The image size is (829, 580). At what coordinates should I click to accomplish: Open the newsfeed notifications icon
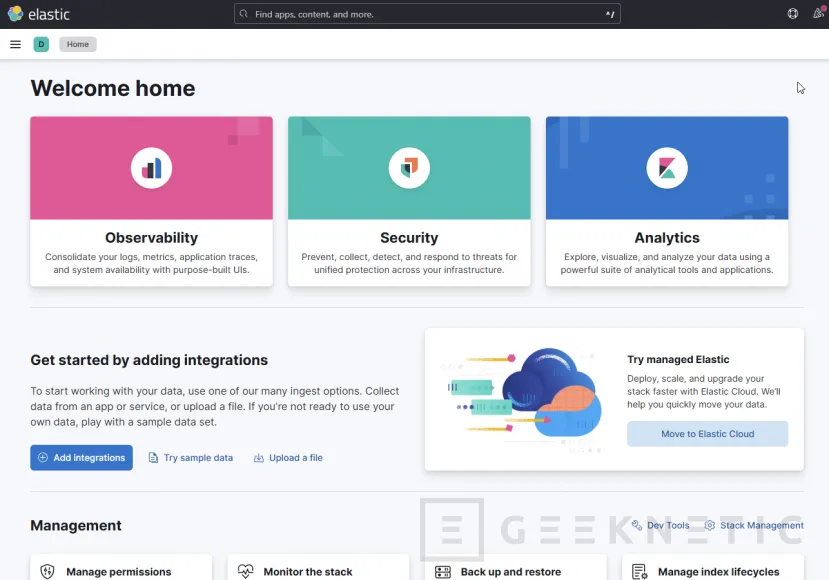click(818, 14)
